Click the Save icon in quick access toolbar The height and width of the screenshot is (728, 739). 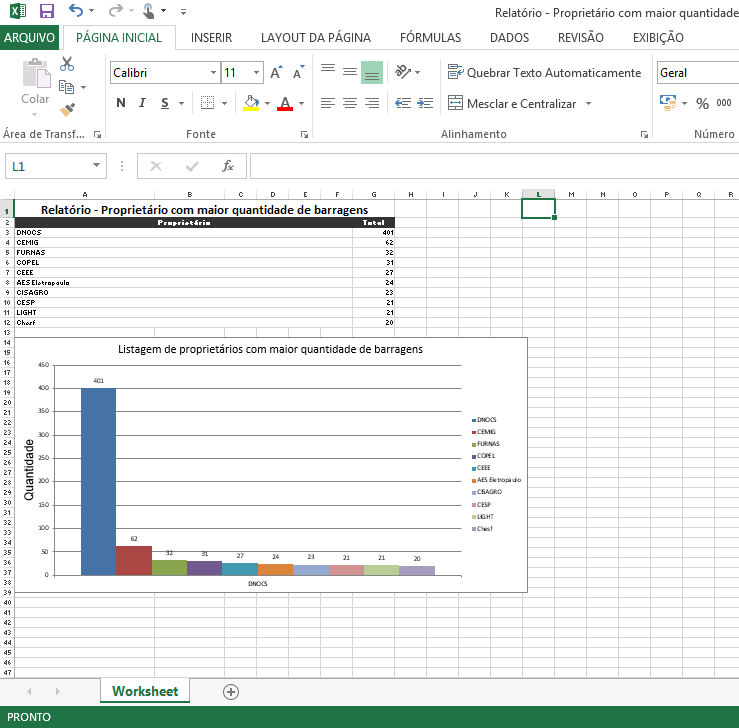coord(47,11)
